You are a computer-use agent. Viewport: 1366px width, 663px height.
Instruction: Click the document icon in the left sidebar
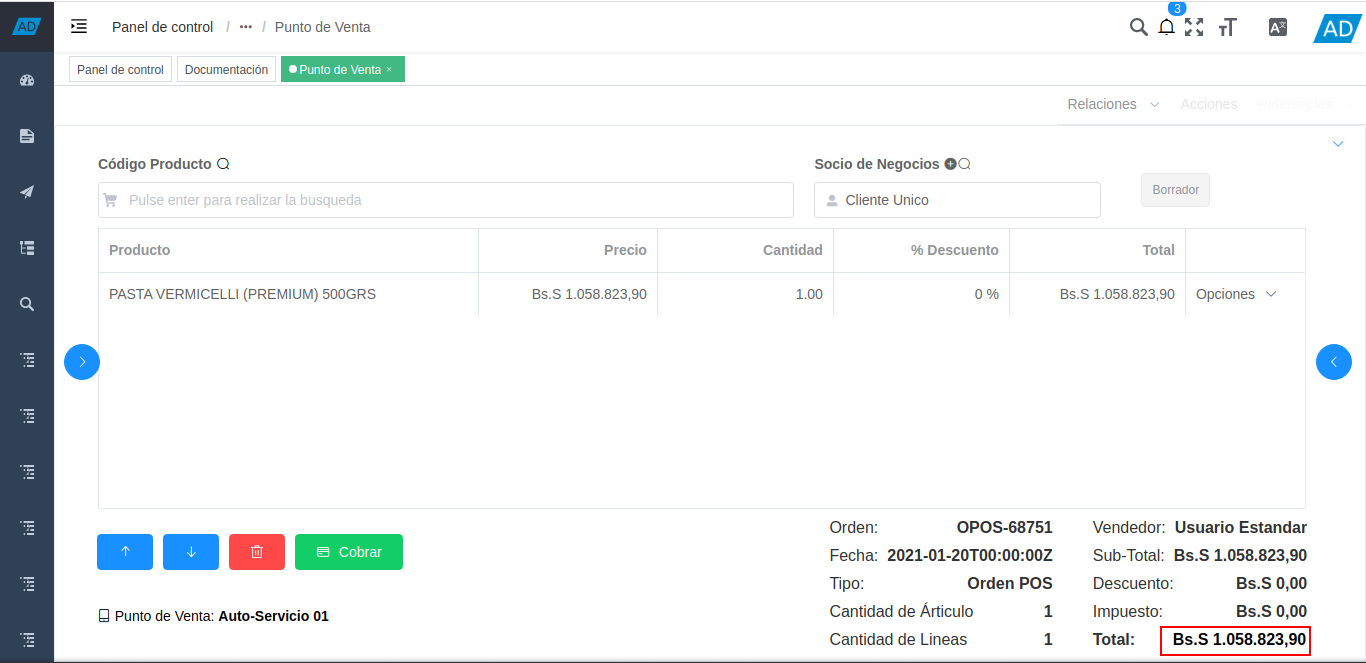[27, 135]
